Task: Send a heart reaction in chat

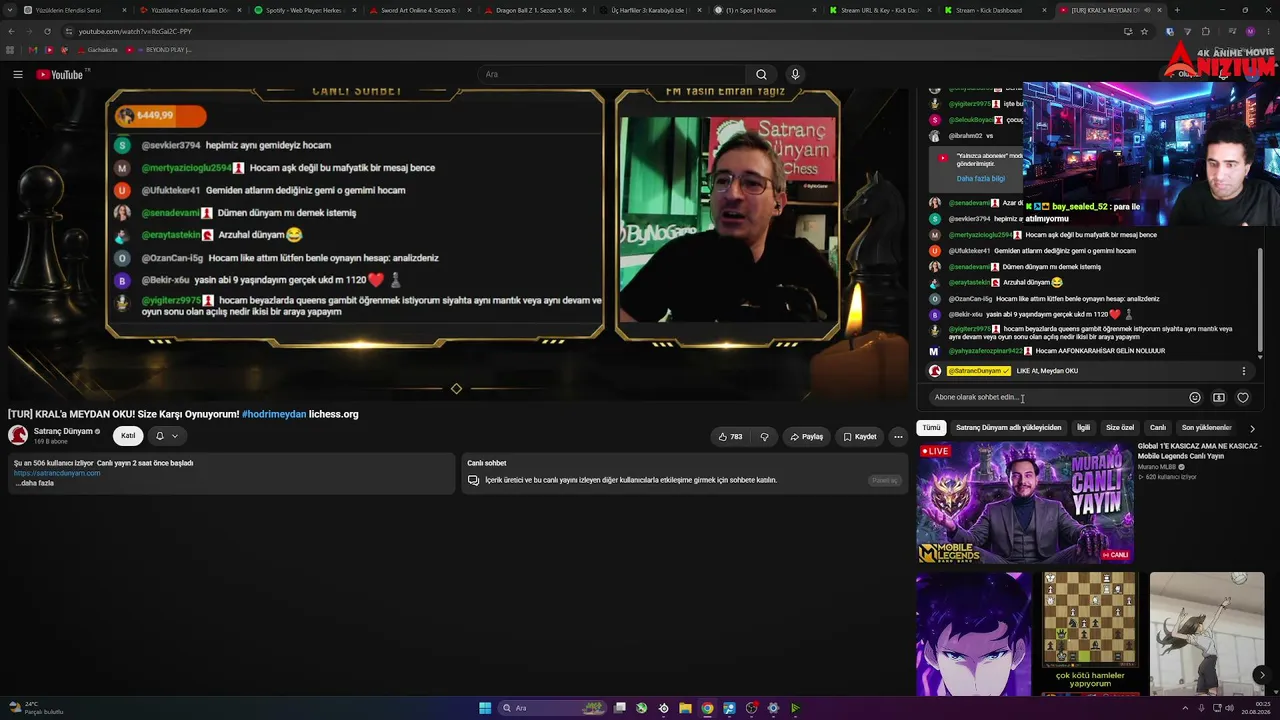Action: coord(1243,397)
